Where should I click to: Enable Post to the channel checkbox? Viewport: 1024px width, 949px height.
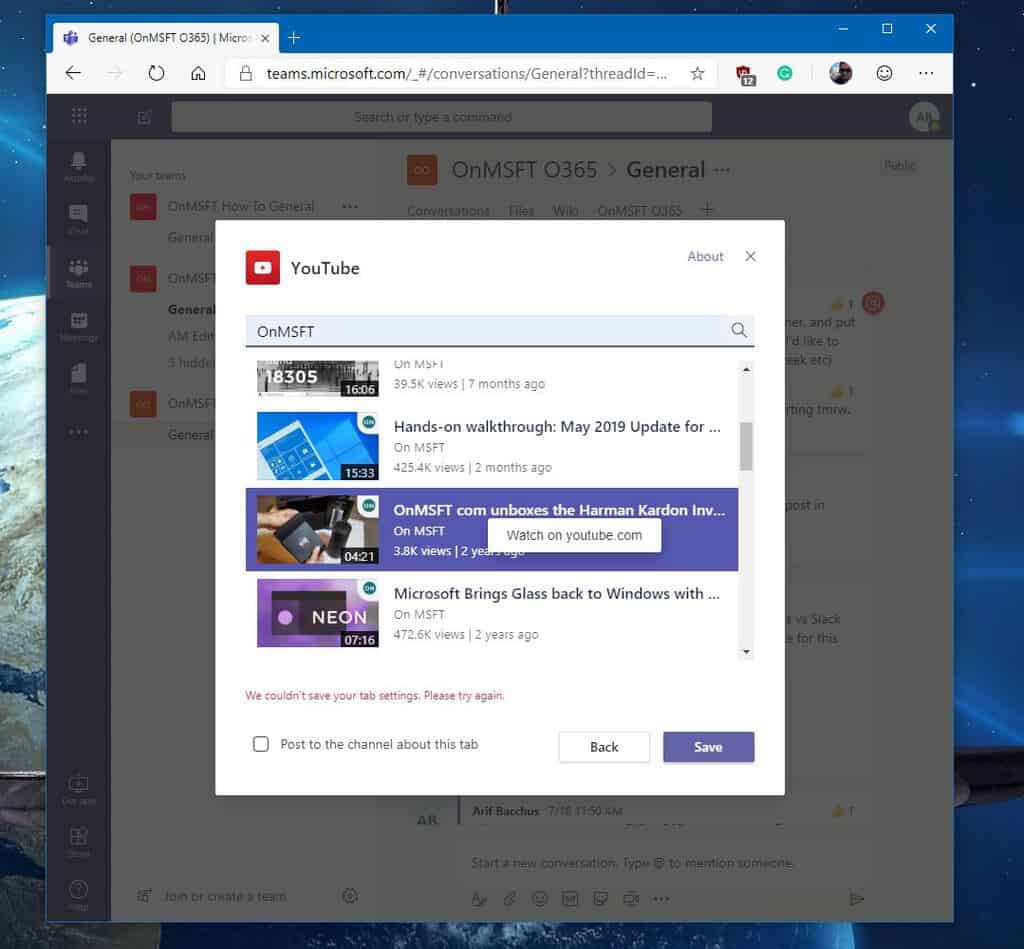(x=261, y=744)
